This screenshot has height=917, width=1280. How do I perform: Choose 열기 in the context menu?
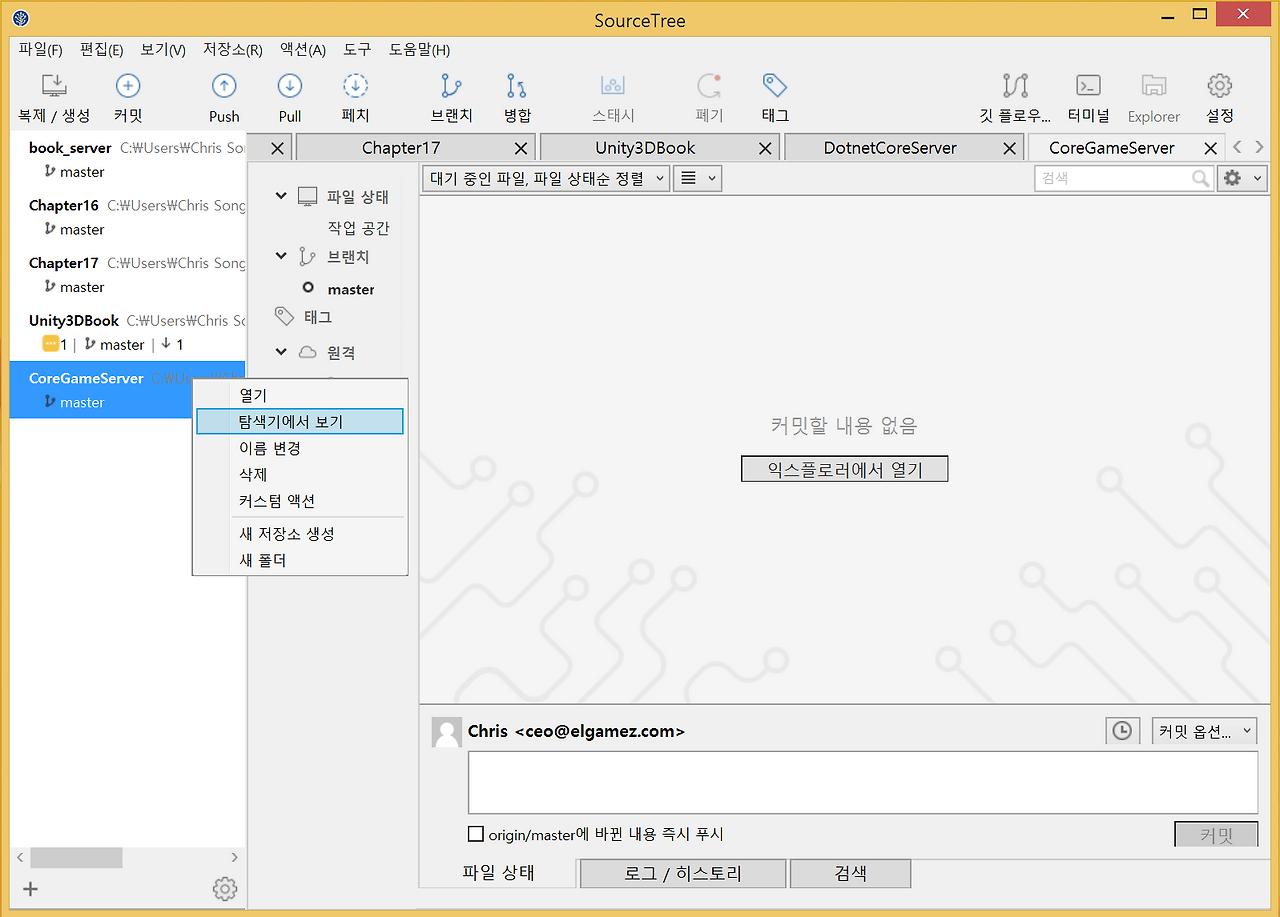300,395
